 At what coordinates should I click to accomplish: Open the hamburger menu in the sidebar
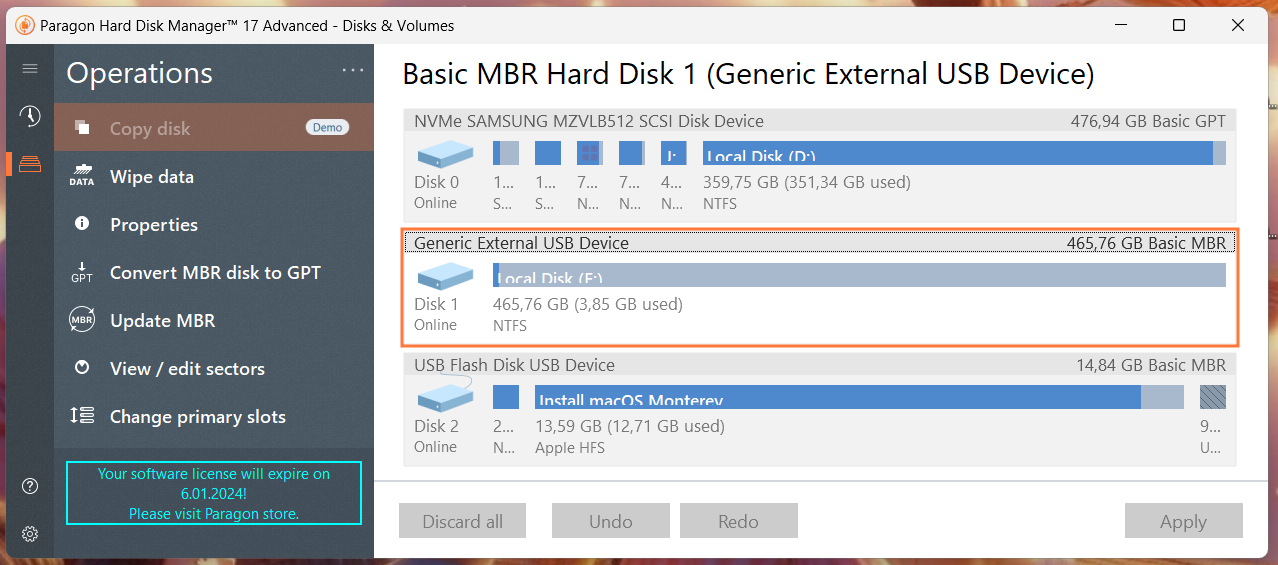click(x=30, y=69)
